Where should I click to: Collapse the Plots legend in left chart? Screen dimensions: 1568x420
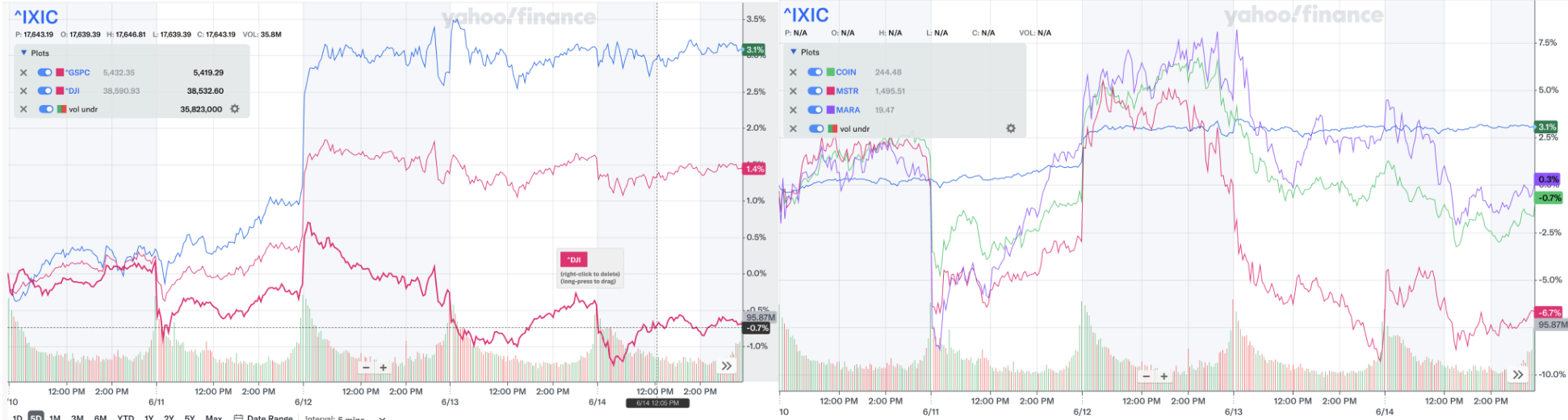tap(23, 53)
